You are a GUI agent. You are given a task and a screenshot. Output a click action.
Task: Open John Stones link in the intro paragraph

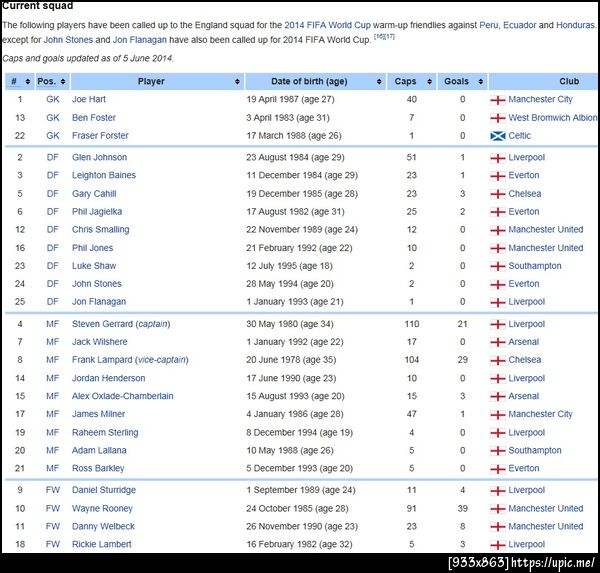68,40
